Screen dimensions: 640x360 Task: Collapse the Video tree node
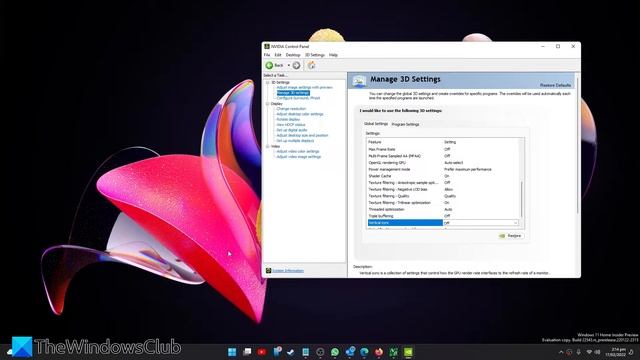click(x=268, y=146)
